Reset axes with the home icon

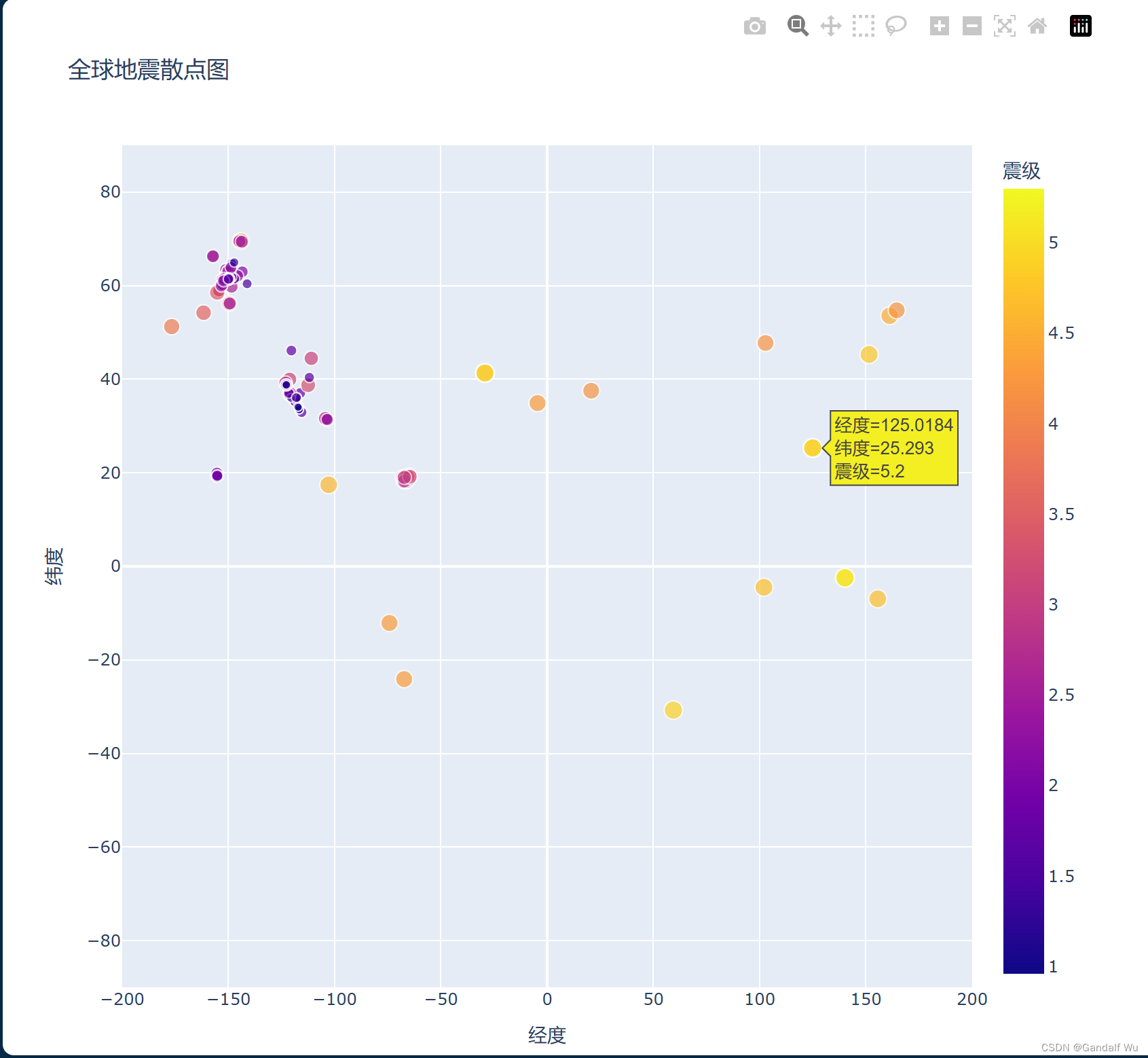pos(1038,26)
